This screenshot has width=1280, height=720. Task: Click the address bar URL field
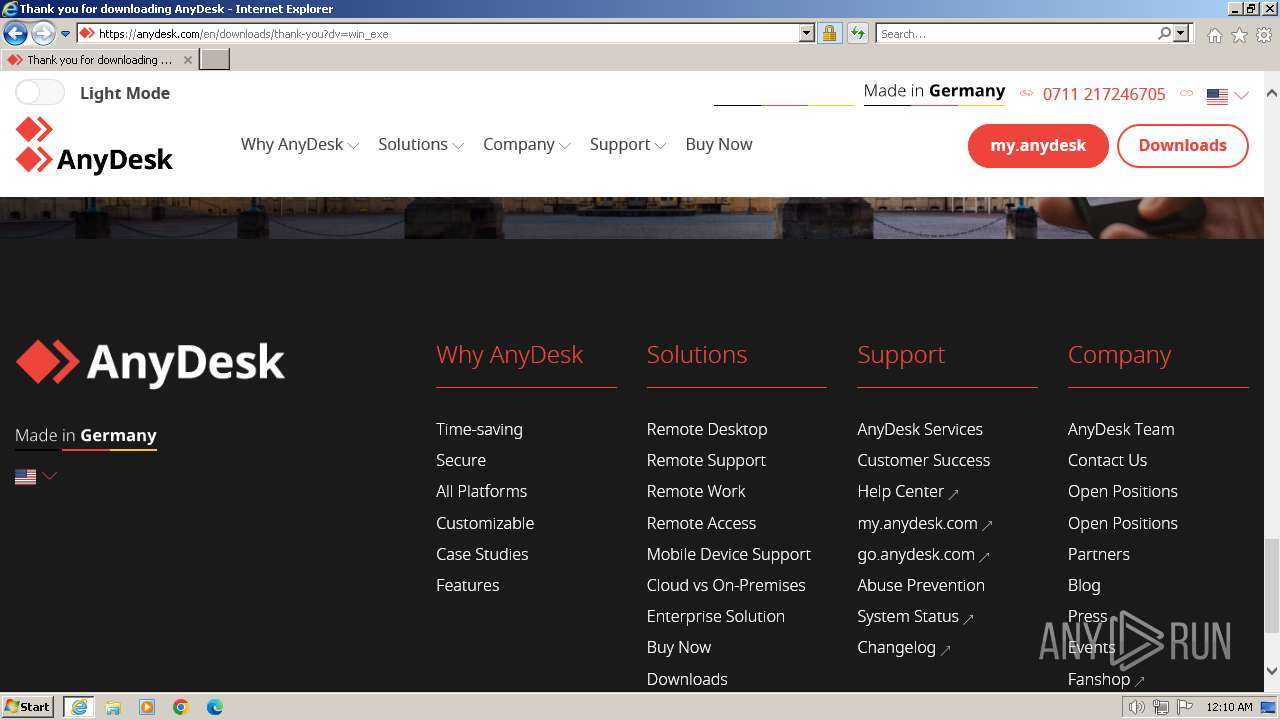438,34
